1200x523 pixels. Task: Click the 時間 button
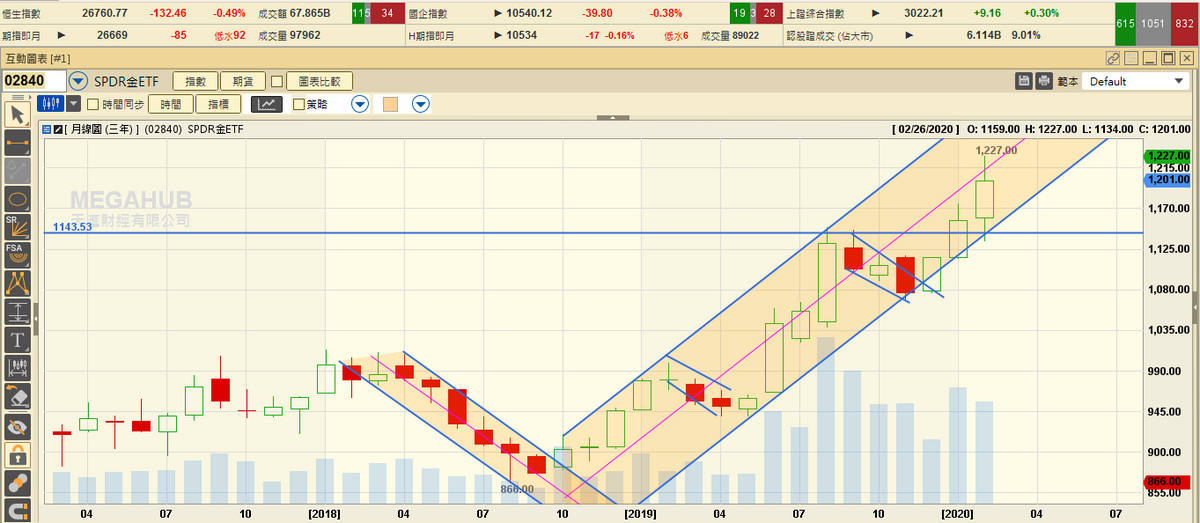pyautogui.click(x=170, y=103)
